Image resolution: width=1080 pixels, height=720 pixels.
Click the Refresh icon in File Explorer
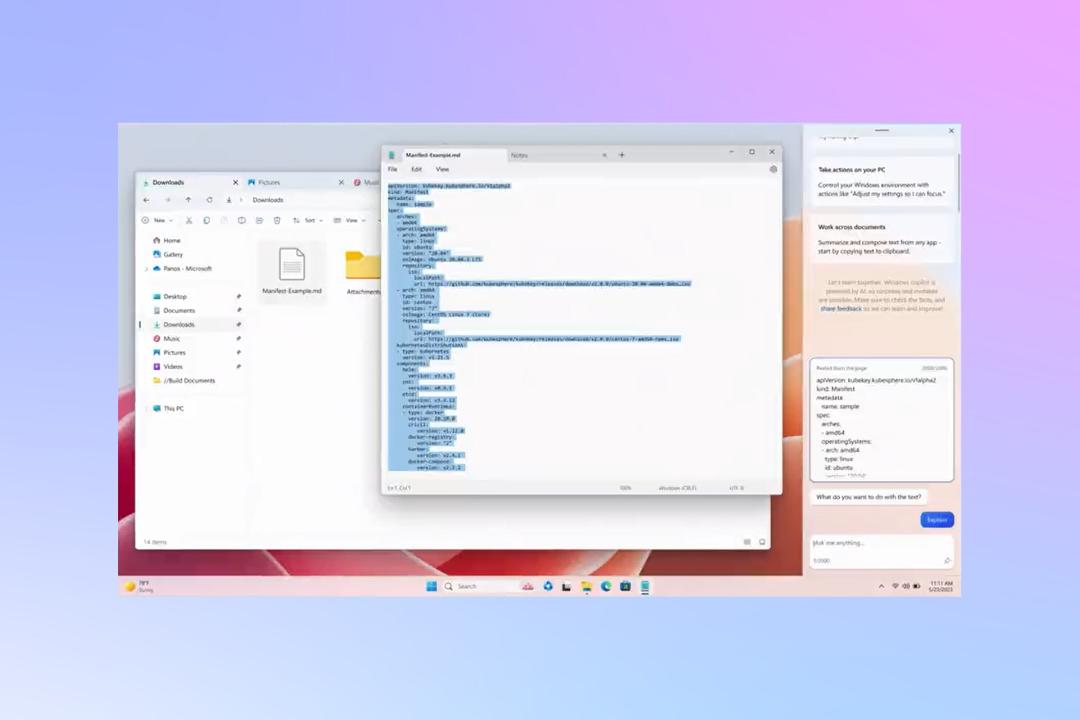click(209, 200)
